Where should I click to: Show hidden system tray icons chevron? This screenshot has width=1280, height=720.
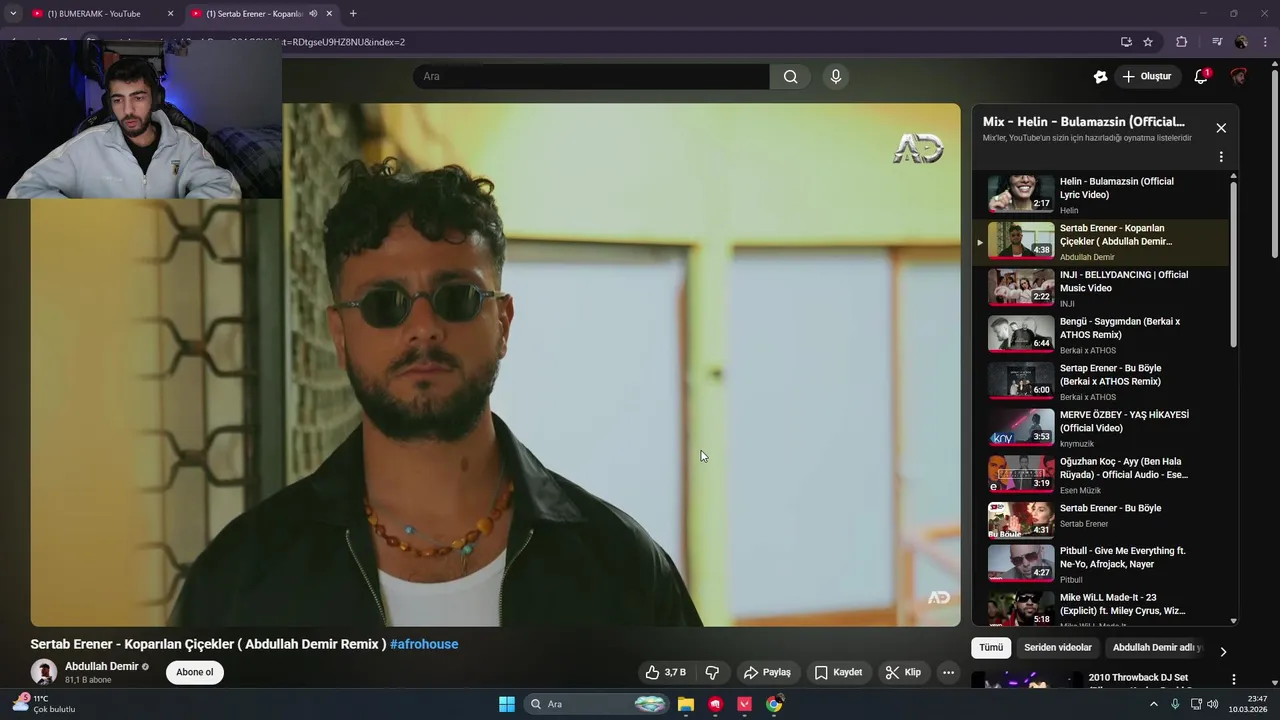point(1154,704)
